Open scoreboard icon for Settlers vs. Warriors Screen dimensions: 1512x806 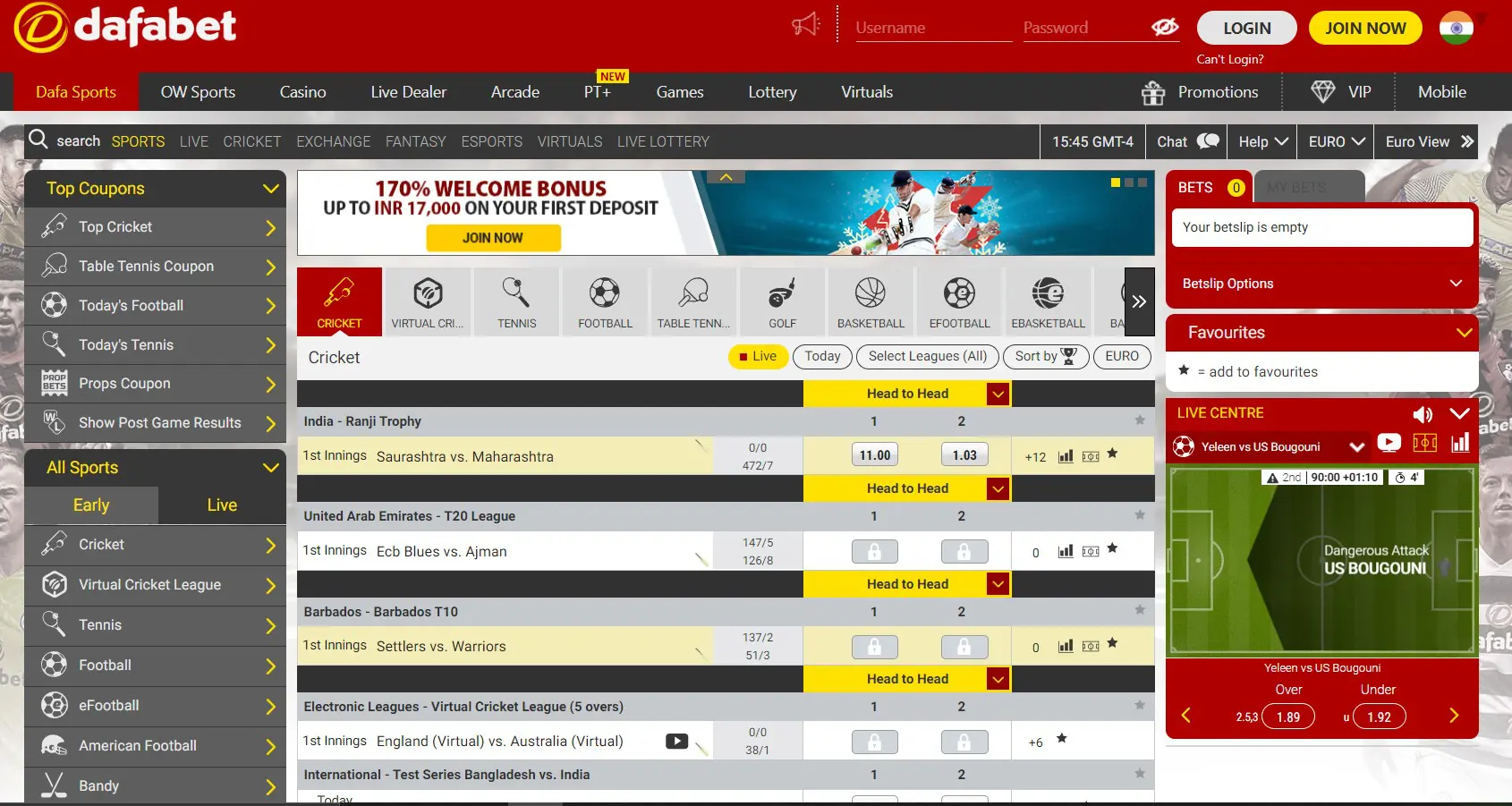point(1091,646)
